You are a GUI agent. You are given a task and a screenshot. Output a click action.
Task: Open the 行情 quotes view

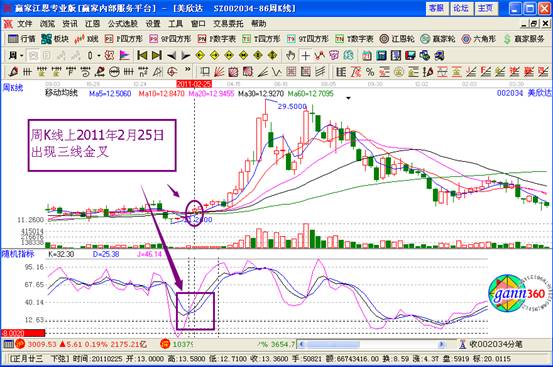point(21,39)
